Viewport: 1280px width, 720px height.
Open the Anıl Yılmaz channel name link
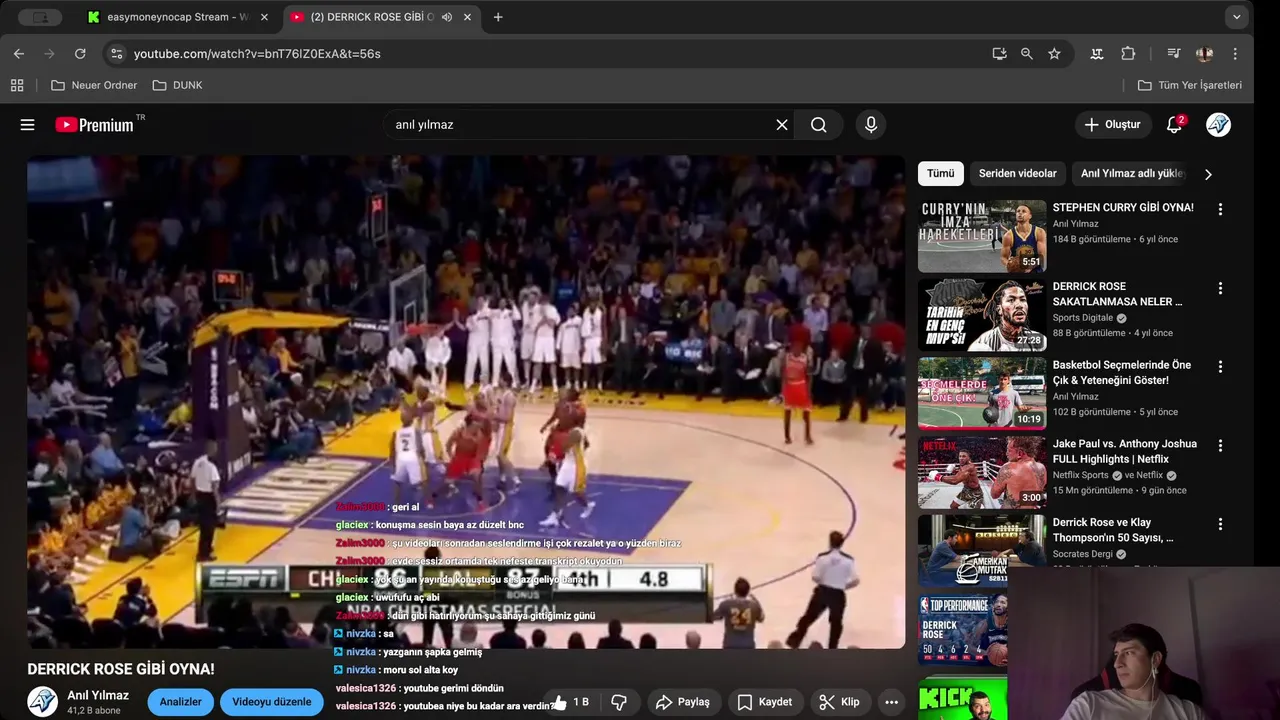[x=98, y=695]
